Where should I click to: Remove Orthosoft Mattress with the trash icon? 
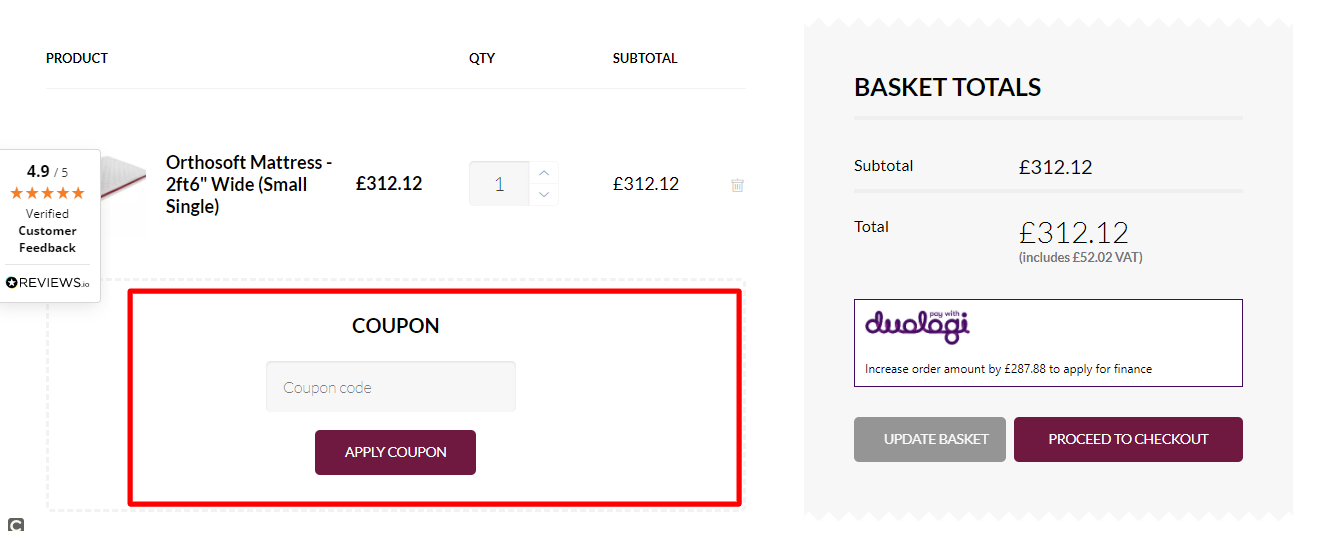[x=737, y=185]
